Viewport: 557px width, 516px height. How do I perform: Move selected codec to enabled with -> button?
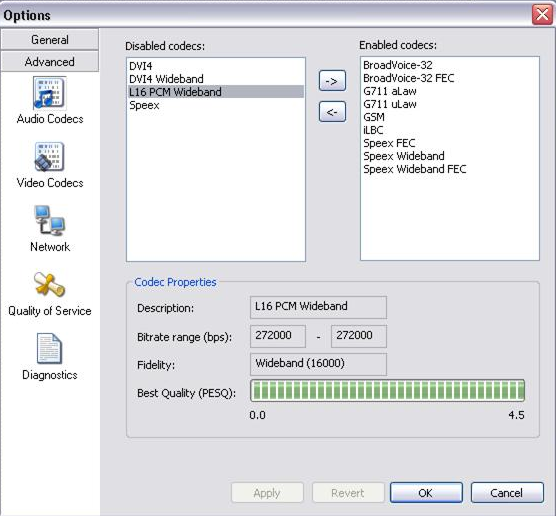pos(332,81)
